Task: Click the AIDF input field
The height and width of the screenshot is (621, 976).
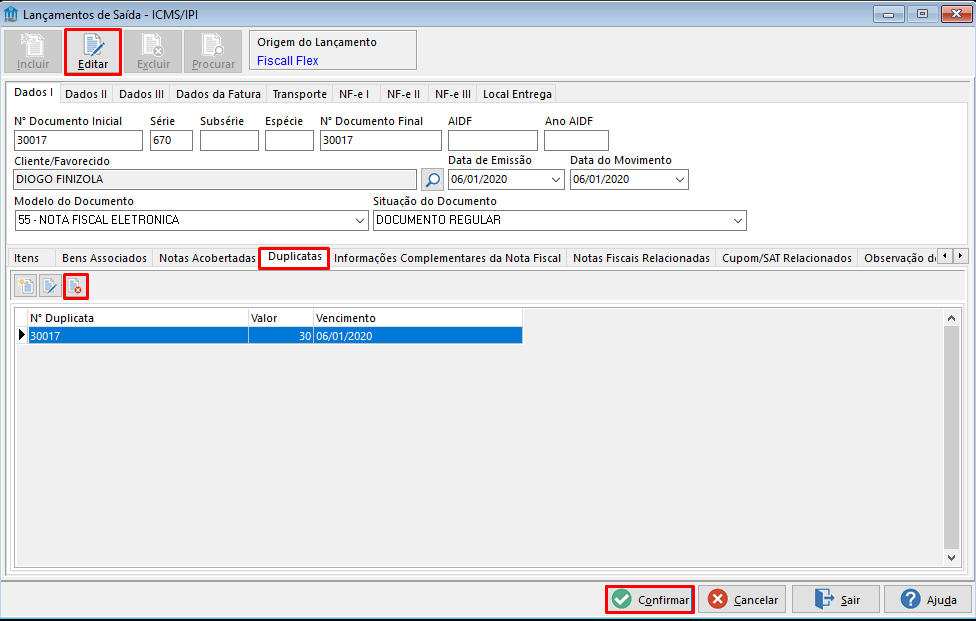Action: (493, 141)
